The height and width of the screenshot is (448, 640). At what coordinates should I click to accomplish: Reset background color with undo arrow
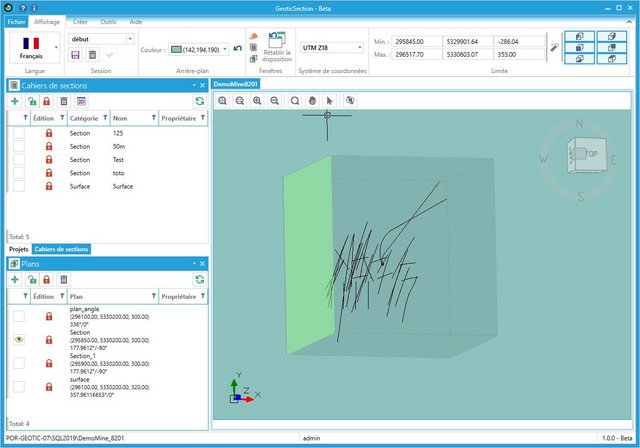238,49
